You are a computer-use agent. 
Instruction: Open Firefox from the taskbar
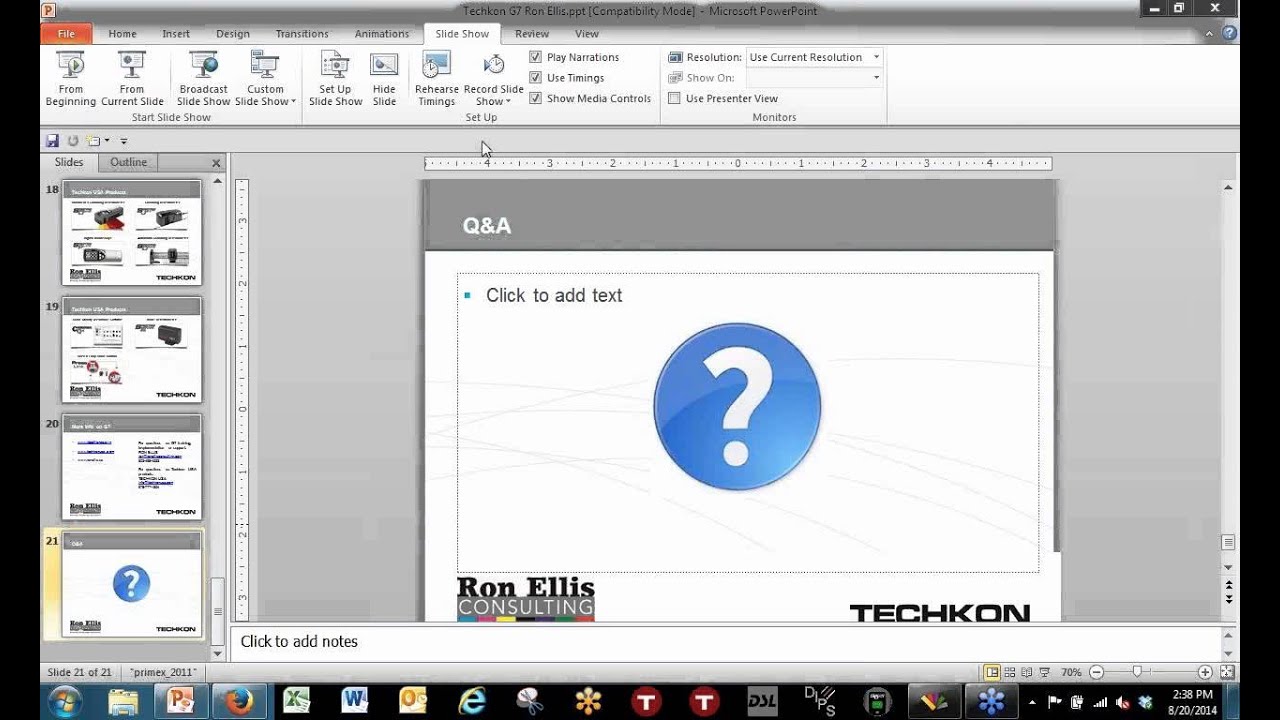pos(239,700)
